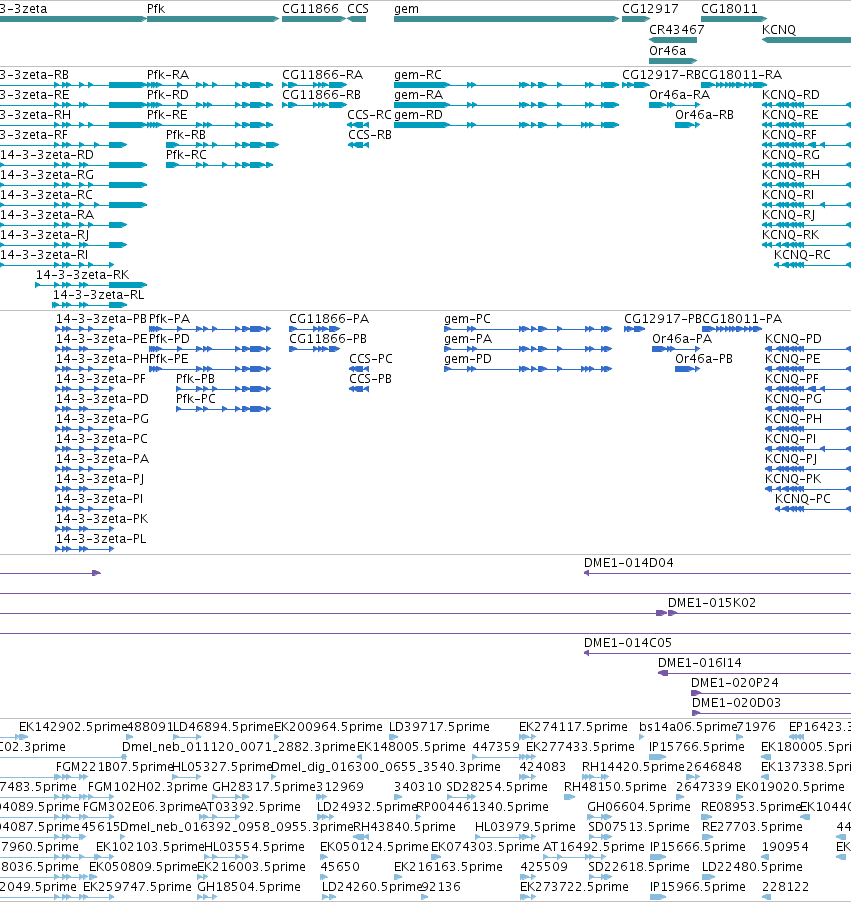Select the gem gene label in top track
The width and height of the screenshot is (851, 902).
coord(406,9)
